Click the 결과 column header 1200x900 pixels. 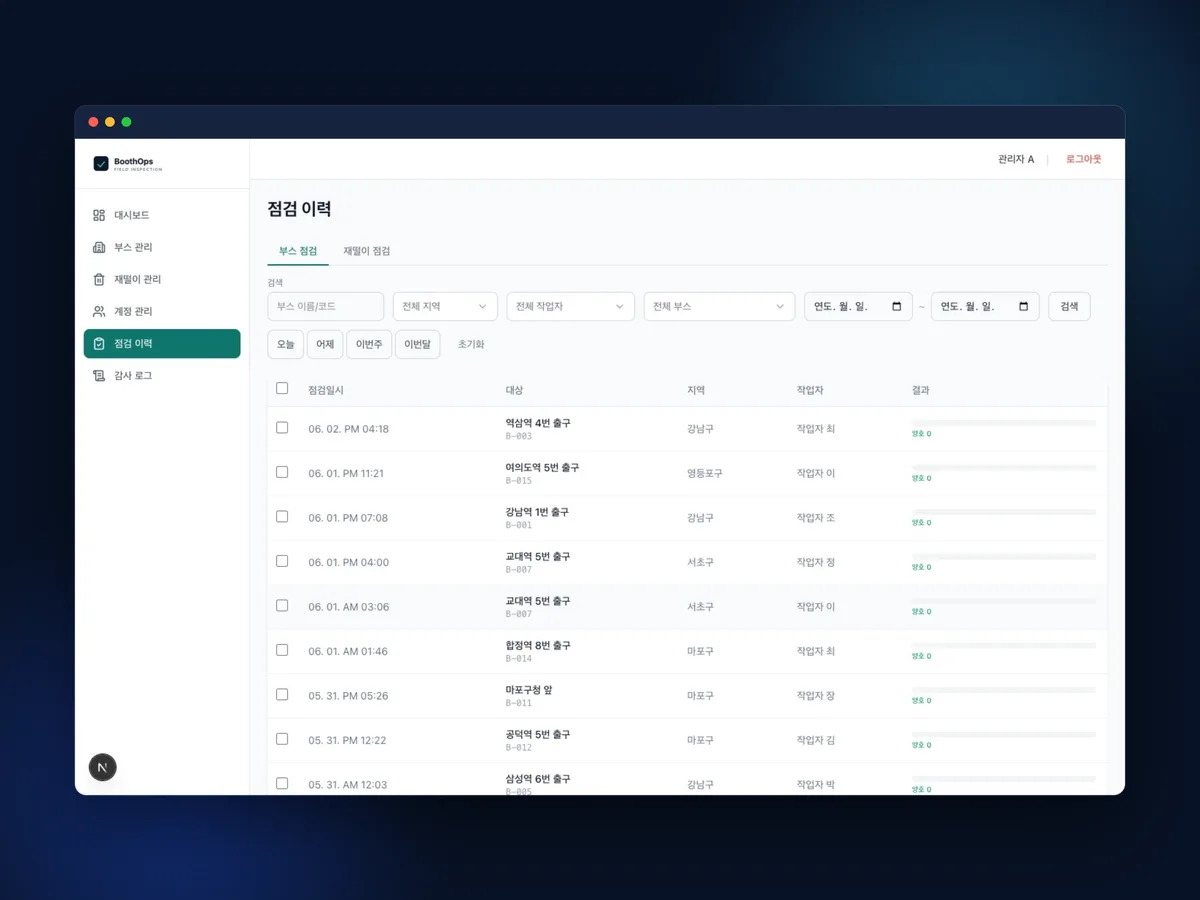pos(921,390)
